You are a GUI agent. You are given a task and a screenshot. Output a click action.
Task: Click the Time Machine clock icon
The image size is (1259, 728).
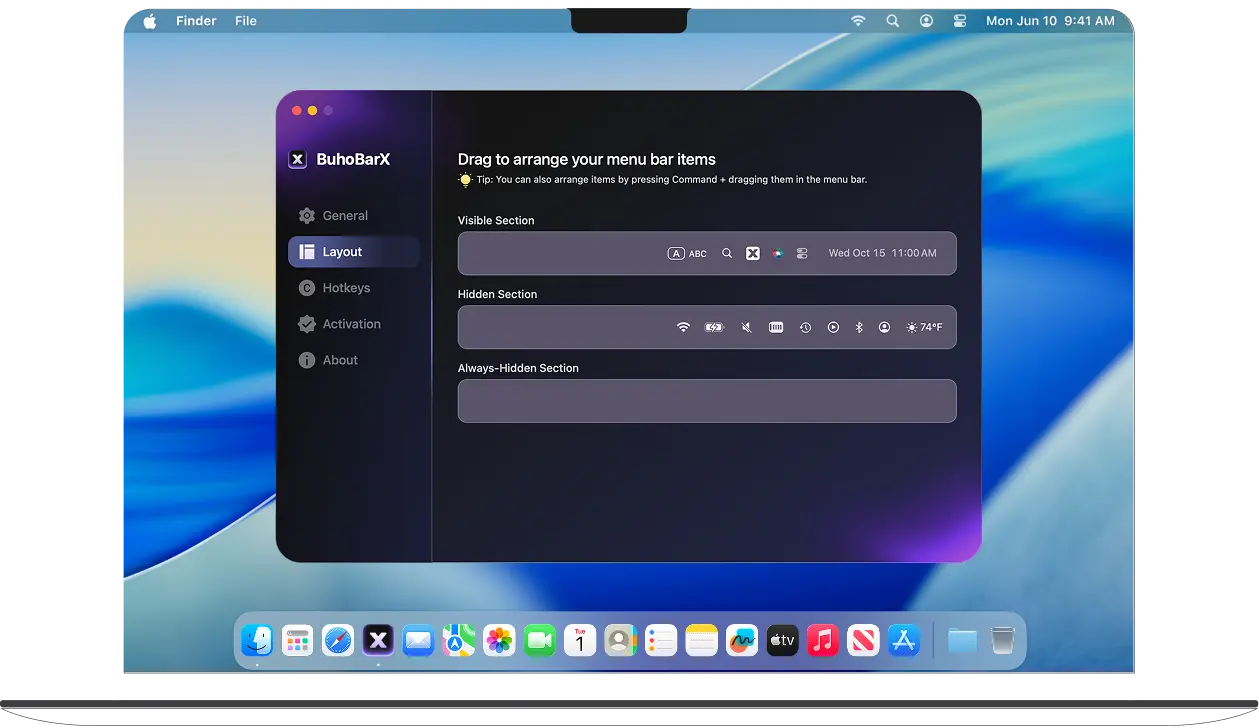tap(805, 327)
